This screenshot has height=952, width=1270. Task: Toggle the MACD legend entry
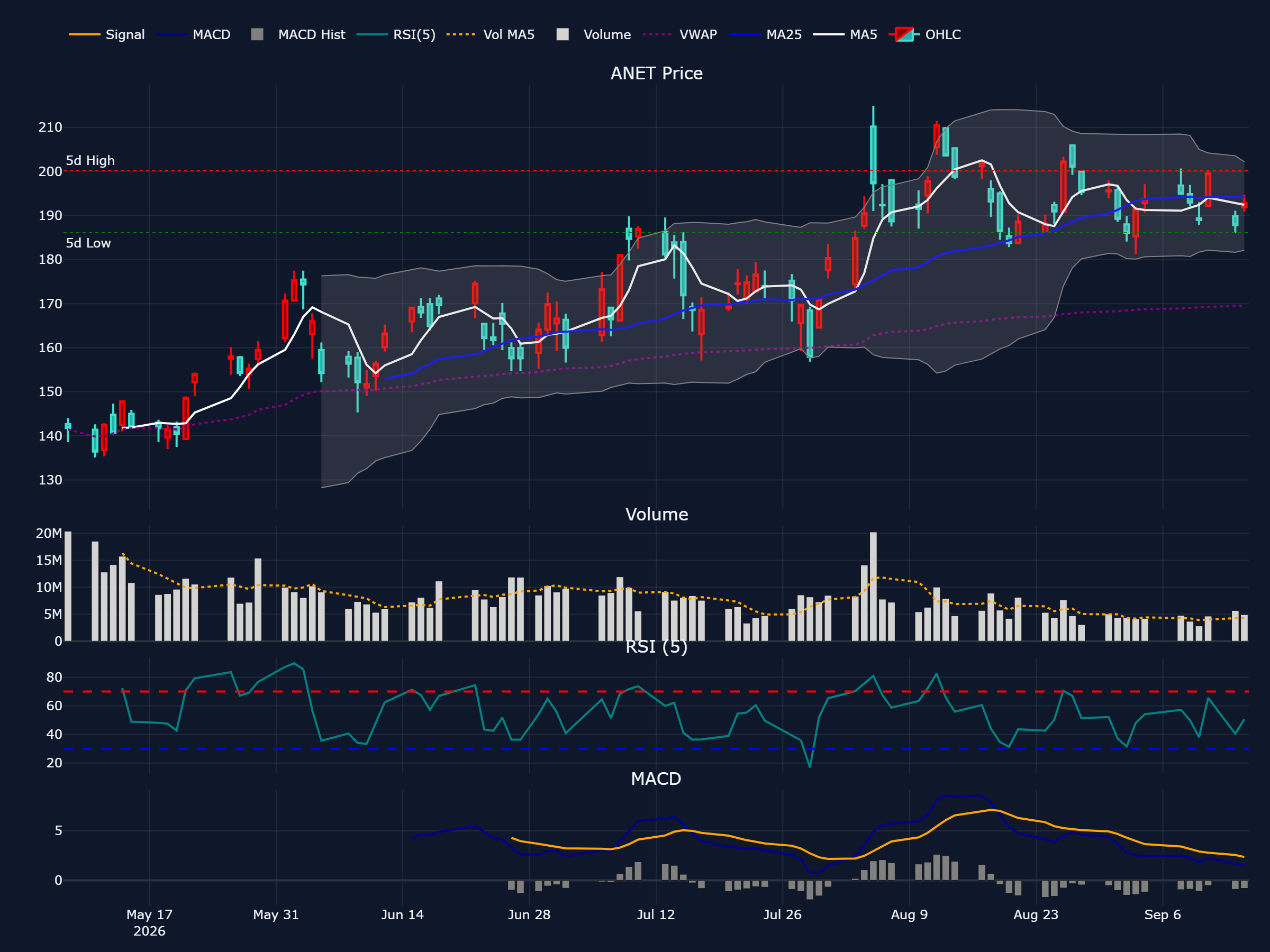point(194,34)
